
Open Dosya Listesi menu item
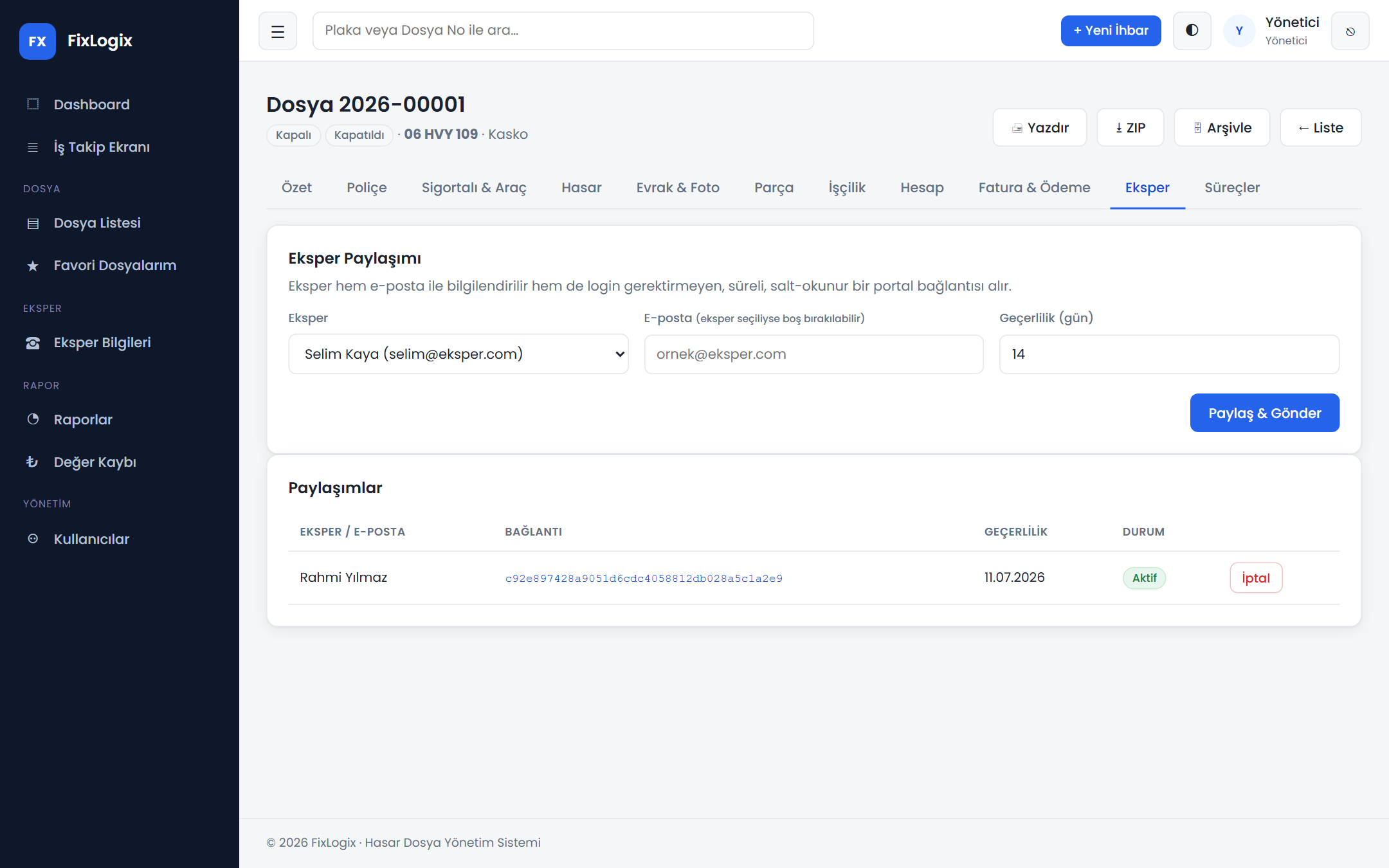[x=120, y=223]
